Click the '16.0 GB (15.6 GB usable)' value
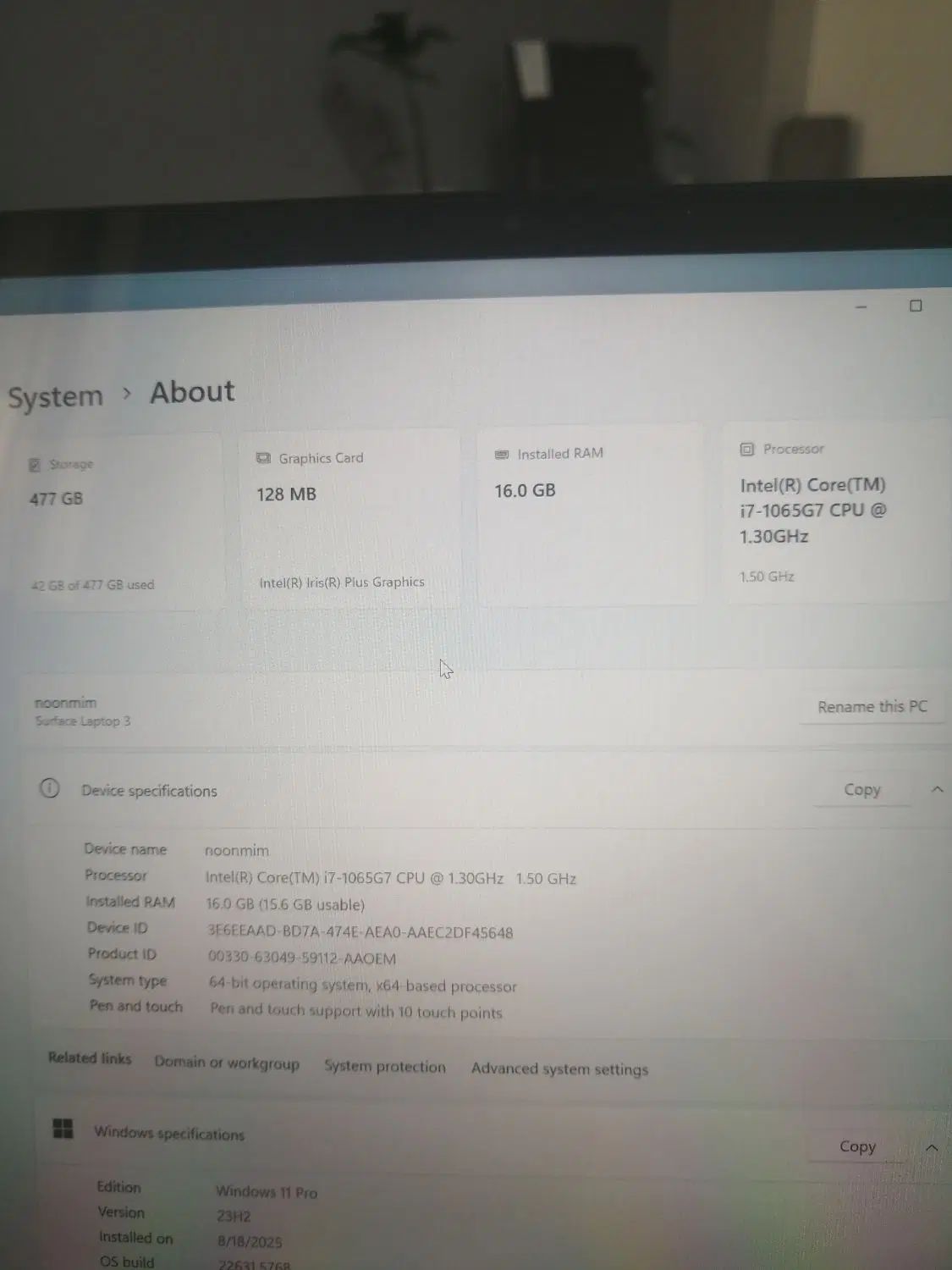This screenshot has width=952, height=1270. tap(285, 904)
